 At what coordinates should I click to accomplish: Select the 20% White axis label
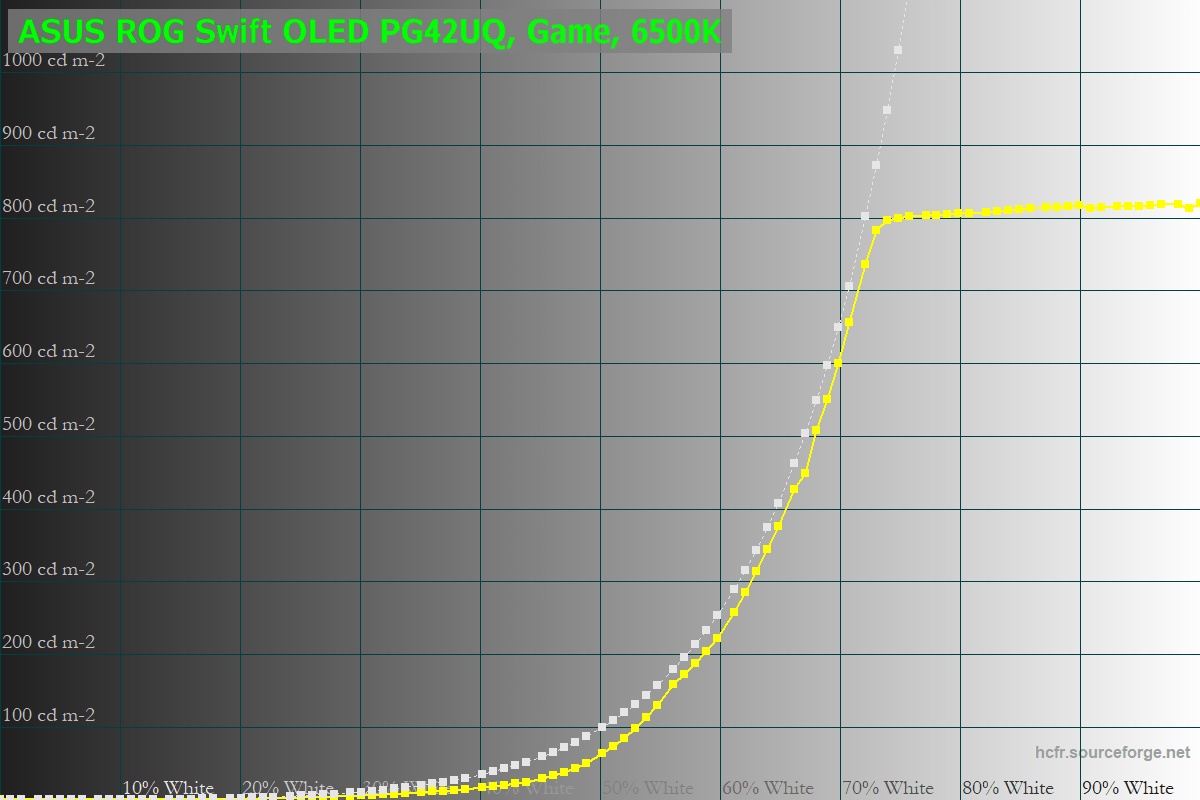288,788
